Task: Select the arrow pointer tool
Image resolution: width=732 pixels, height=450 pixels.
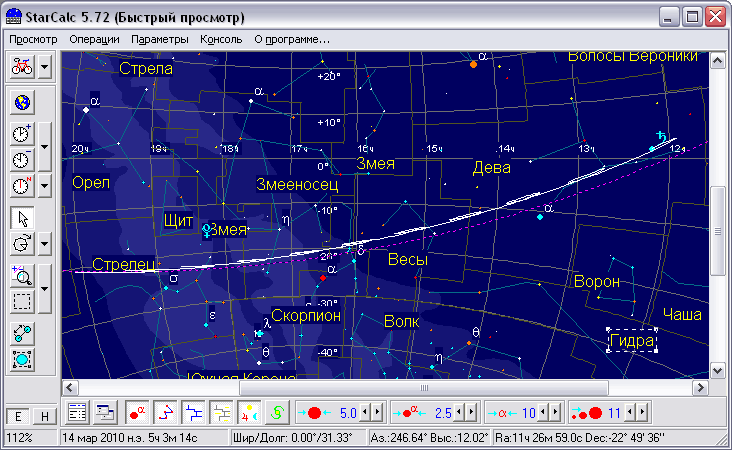Action: point(22,219)
